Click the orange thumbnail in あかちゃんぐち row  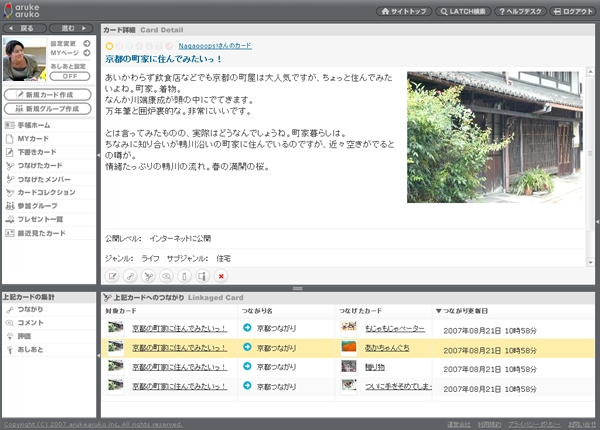[x=349, y=347]
